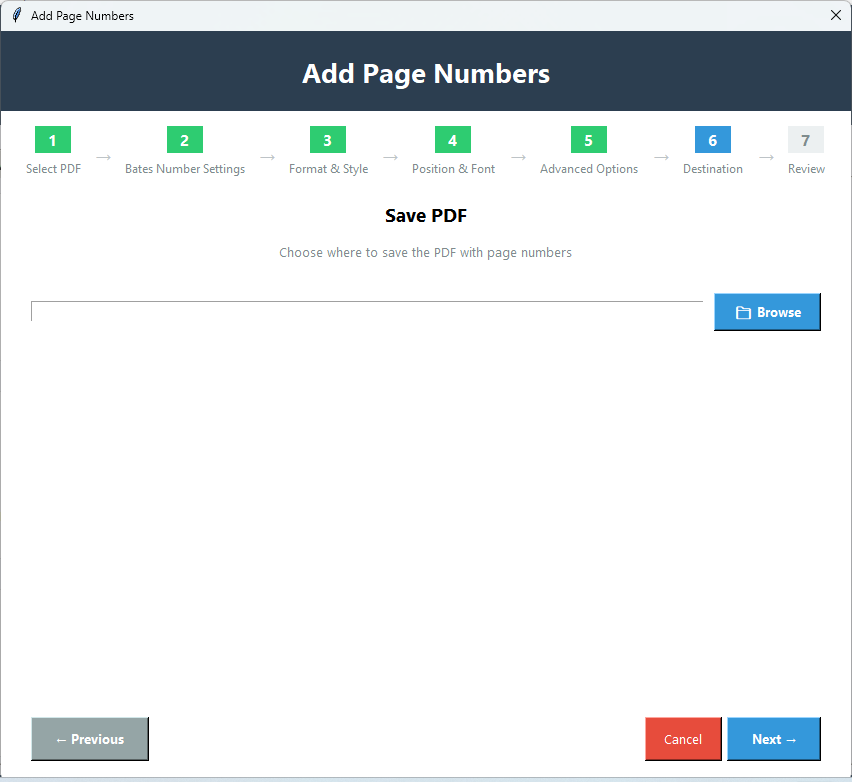Click the step 3 badge above Format & Style
852x782 pixels.
pyautogui.click(x=327, y=140)
